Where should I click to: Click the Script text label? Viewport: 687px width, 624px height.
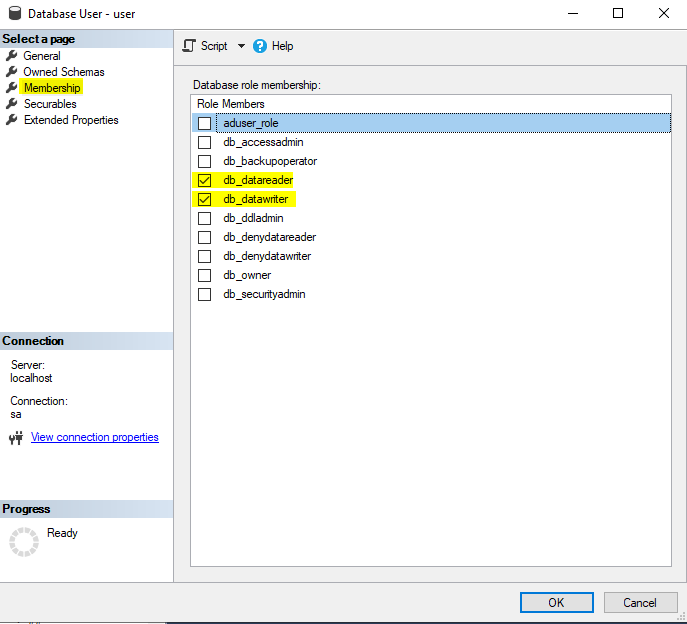[214, 46]
